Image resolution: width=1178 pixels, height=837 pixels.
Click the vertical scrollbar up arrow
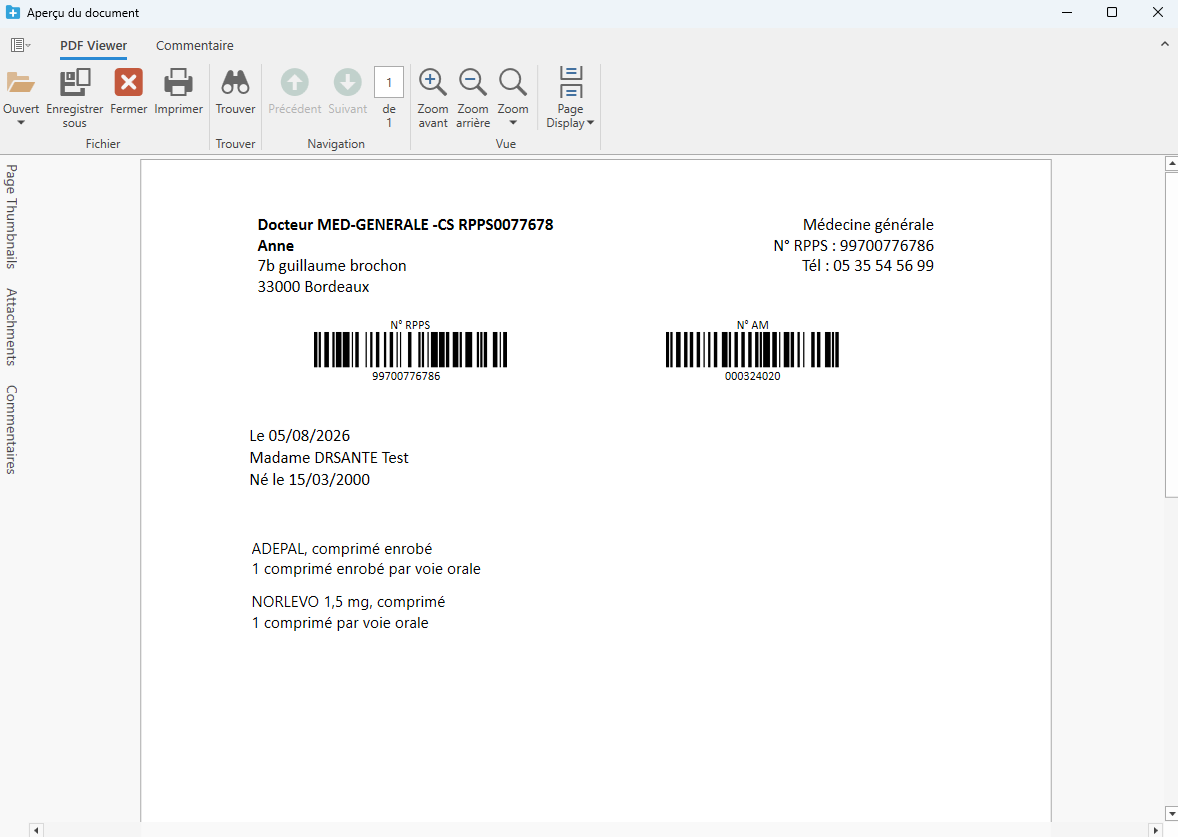pyautogui.click(x=1171, y=163)
